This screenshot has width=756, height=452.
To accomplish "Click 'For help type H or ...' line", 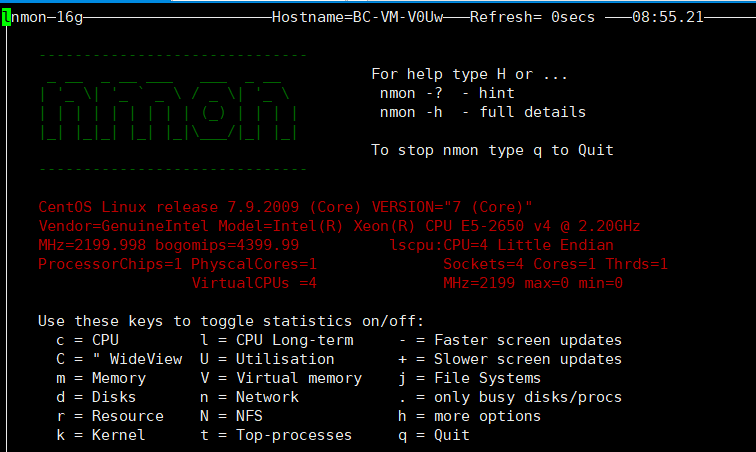I will tap(469, 74).
